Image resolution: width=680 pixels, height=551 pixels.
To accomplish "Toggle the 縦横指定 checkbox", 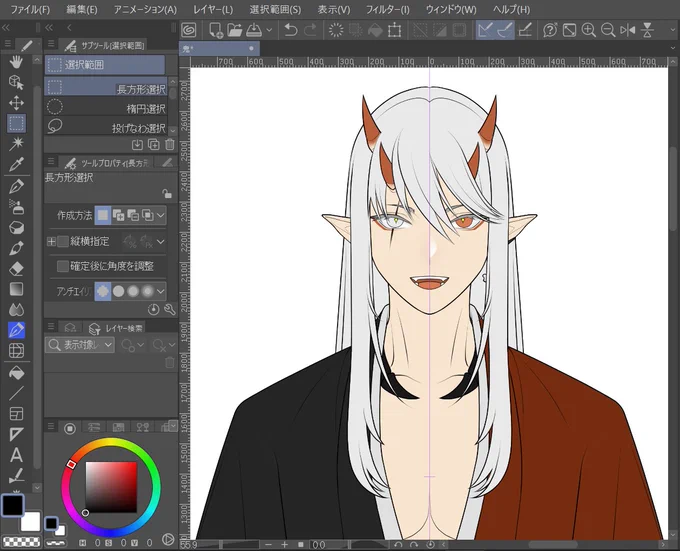I will [x=63, y=241].
